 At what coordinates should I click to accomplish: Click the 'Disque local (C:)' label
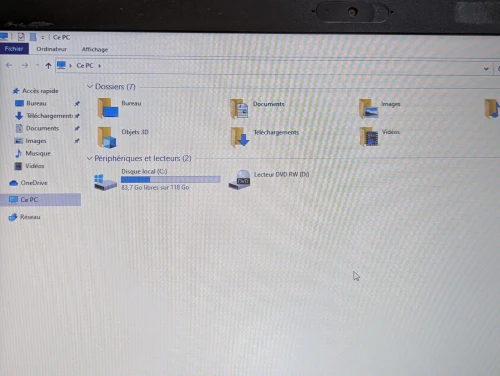coord(144,171)
